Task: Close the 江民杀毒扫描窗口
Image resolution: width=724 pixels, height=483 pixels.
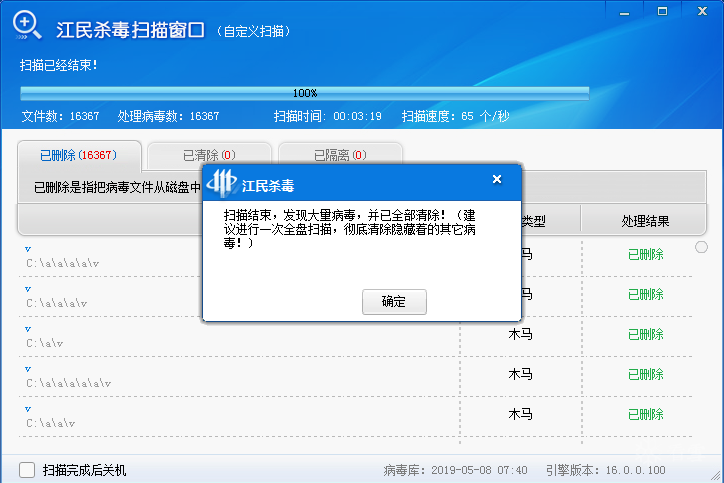Action: [x=702, y=11]
